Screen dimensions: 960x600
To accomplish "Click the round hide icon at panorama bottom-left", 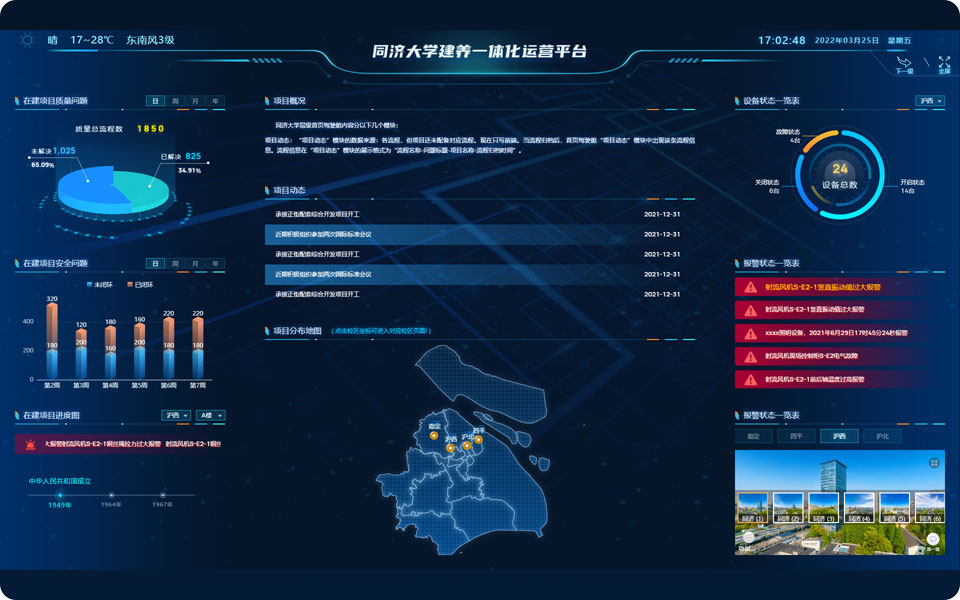I will [748, 538].
